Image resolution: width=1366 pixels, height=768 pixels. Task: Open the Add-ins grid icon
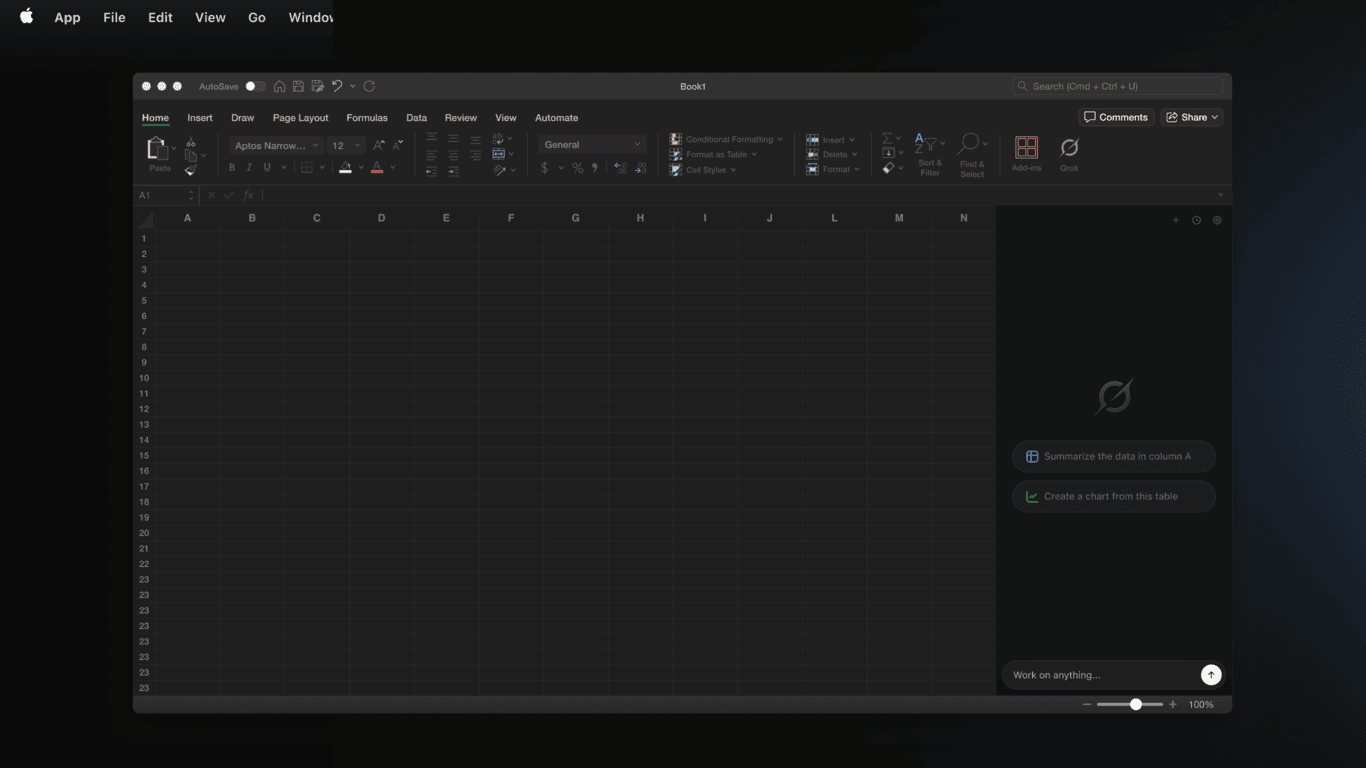coord(1026,148)
